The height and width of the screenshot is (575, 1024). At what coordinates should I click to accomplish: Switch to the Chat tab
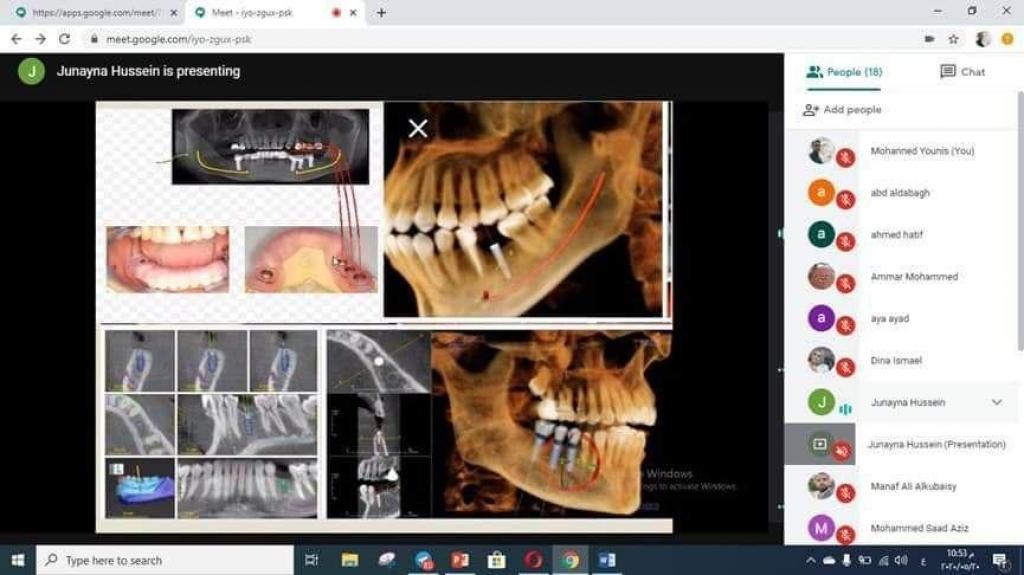(x=962, y=72)
